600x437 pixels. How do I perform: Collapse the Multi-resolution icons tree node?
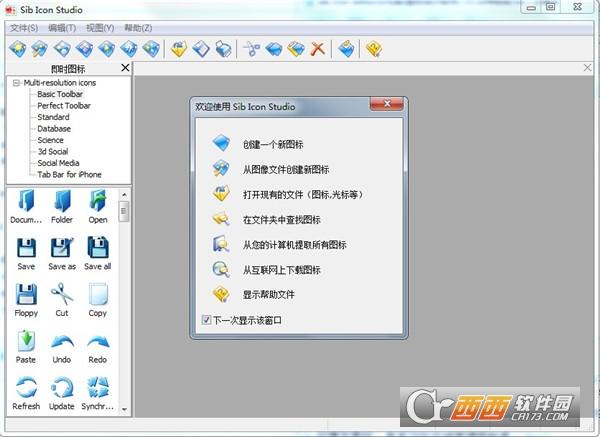(x=16, y=83)
